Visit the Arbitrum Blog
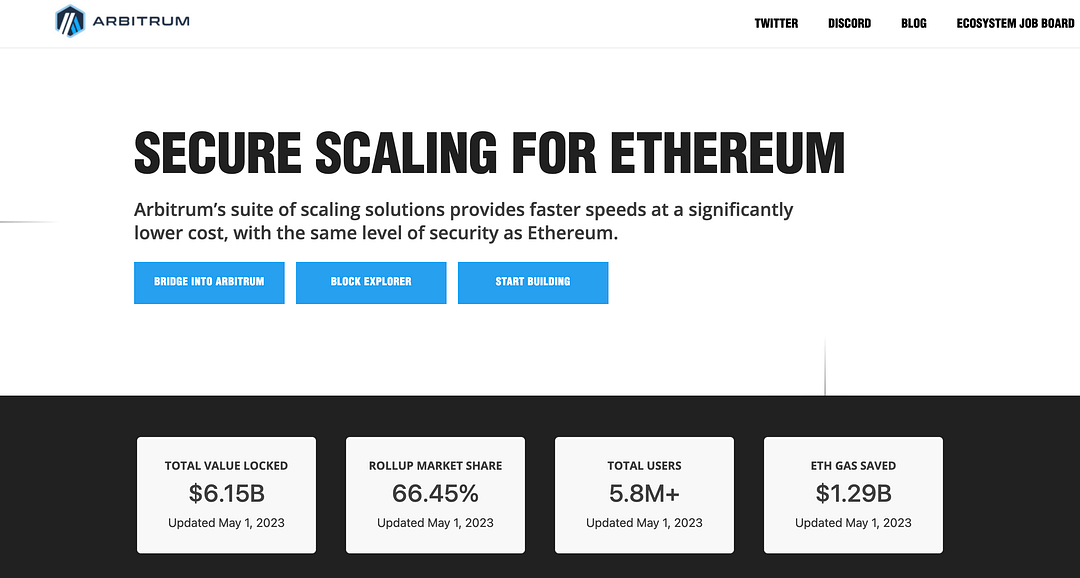This screenshot has width=1080, height=578. tap(913, 22)
